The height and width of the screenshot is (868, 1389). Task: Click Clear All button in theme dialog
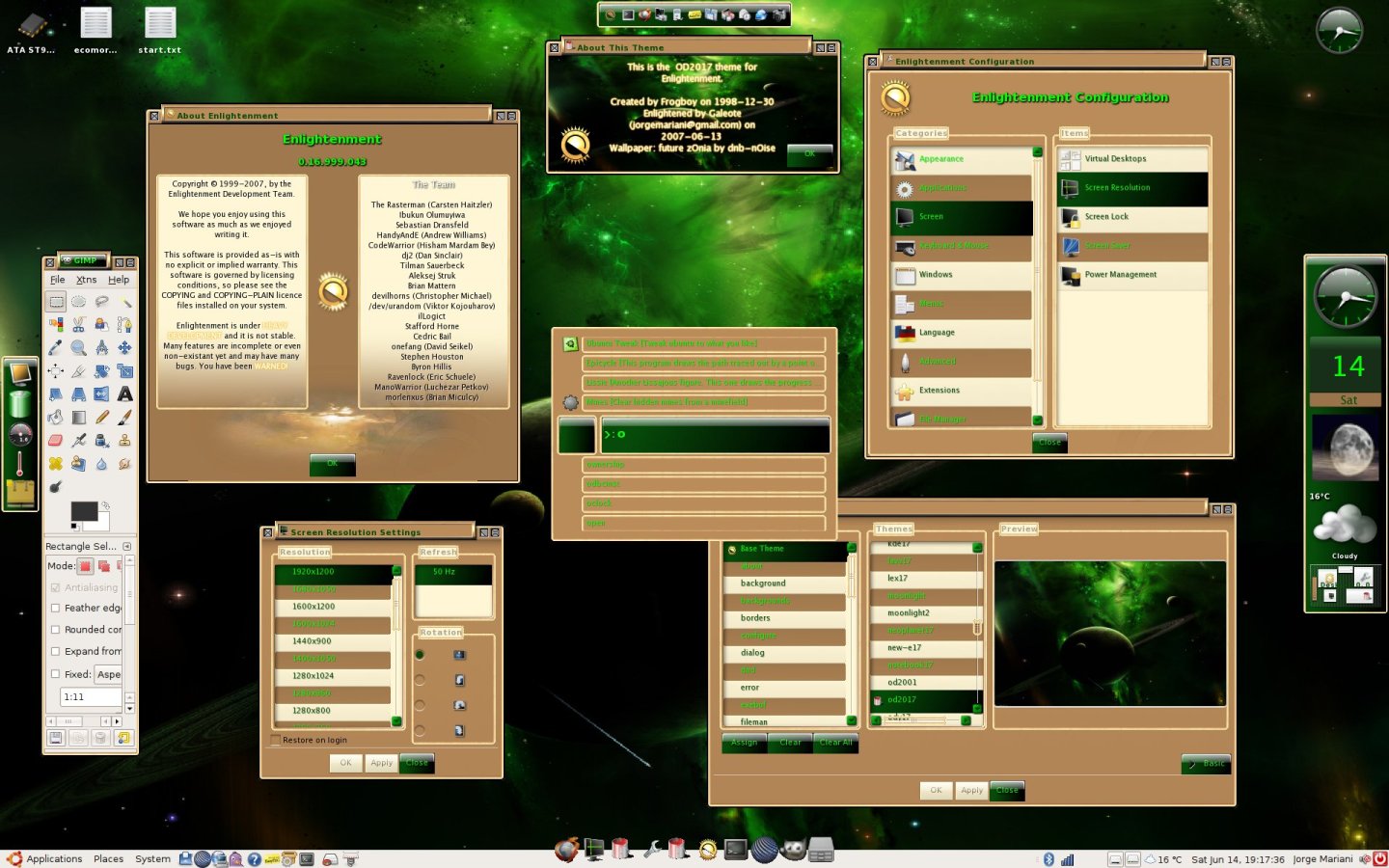coord(835,743)
